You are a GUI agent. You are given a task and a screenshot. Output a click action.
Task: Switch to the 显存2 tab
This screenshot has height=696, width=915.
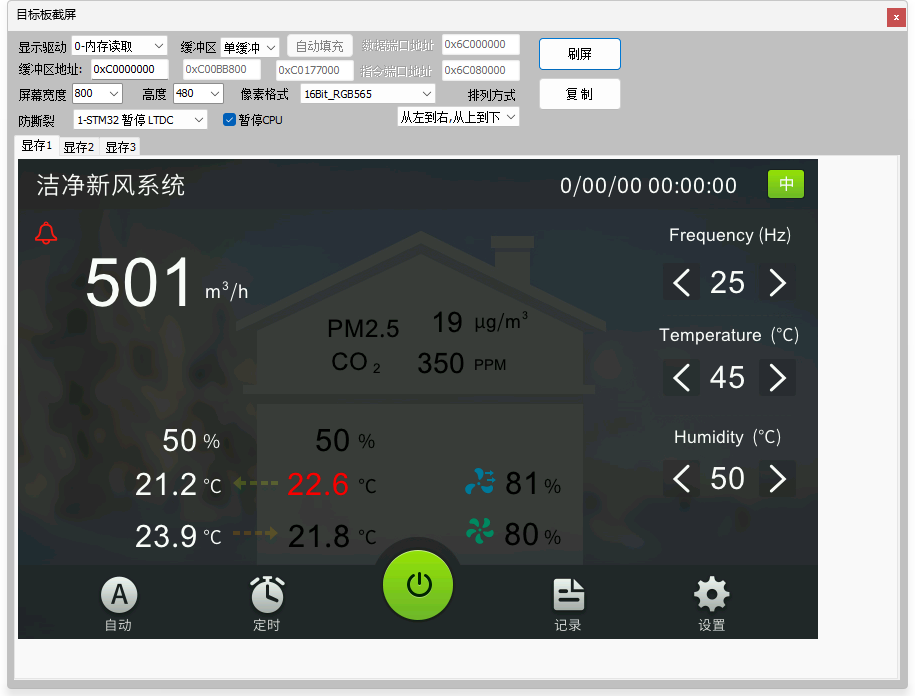(x=79, y=147)
